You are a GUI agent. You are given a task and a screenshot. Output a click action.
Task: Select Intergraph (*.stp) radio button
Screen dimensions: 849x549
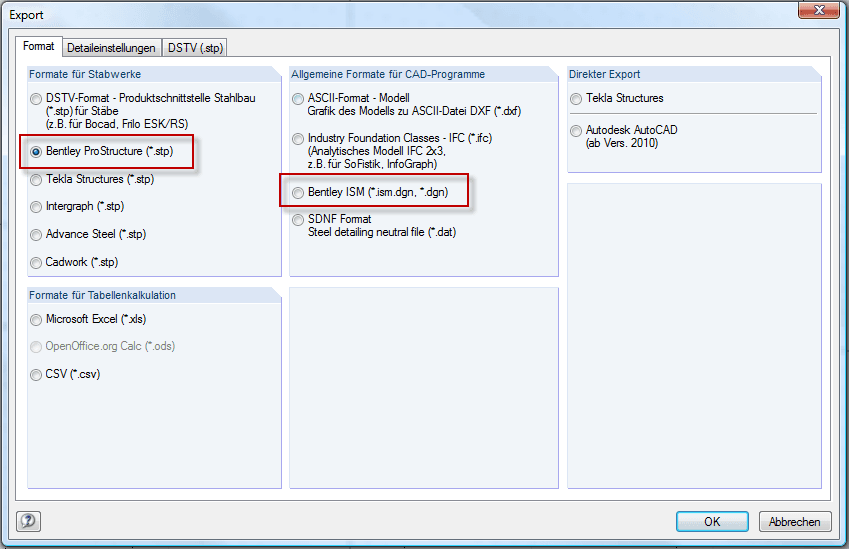[x=36, y=207]
